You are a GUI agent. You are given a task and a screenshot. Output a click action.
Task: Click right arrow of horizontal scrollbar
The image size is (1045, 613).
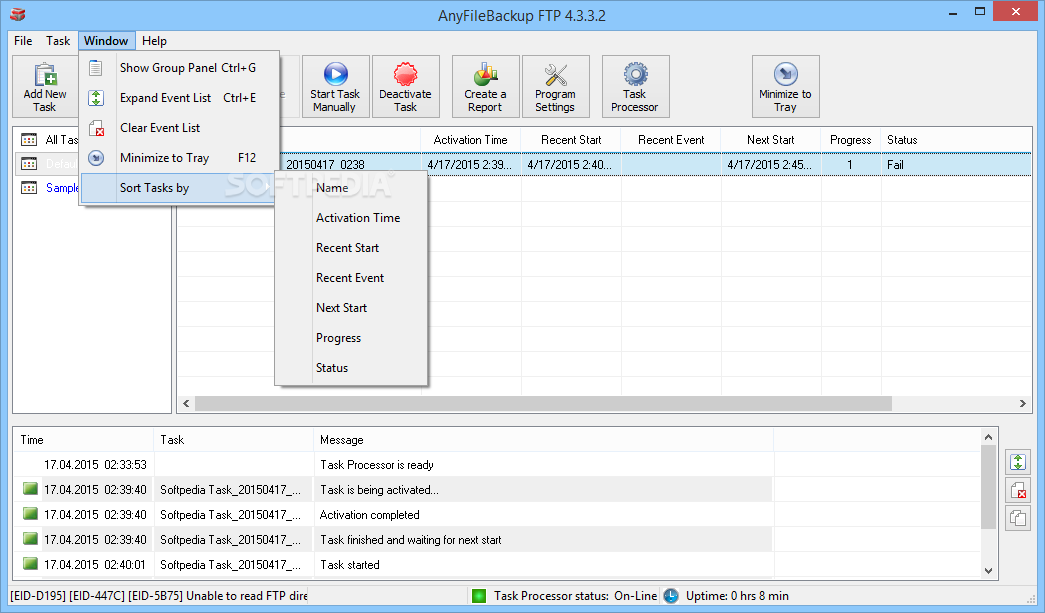pos(1023,403)
